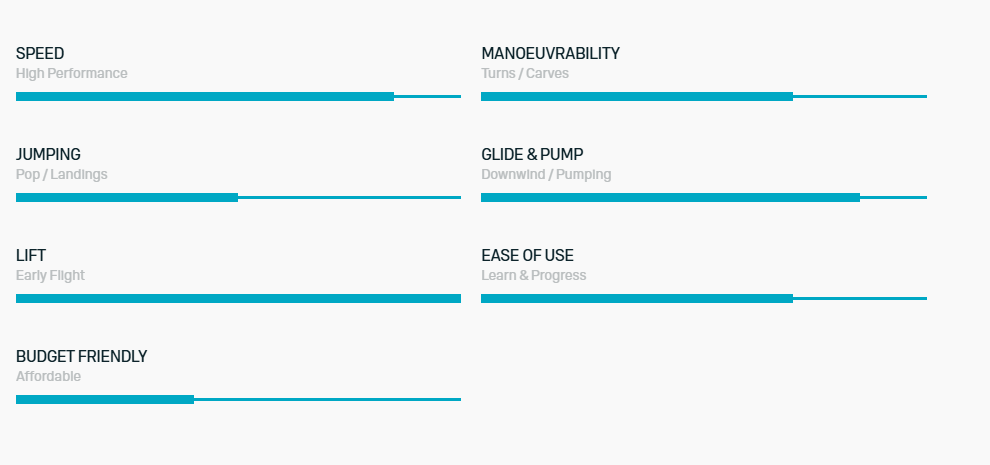Click the BUDGET FRIENDLY bar filled section
Screen dimensions: 990x465
pos(105,400)
